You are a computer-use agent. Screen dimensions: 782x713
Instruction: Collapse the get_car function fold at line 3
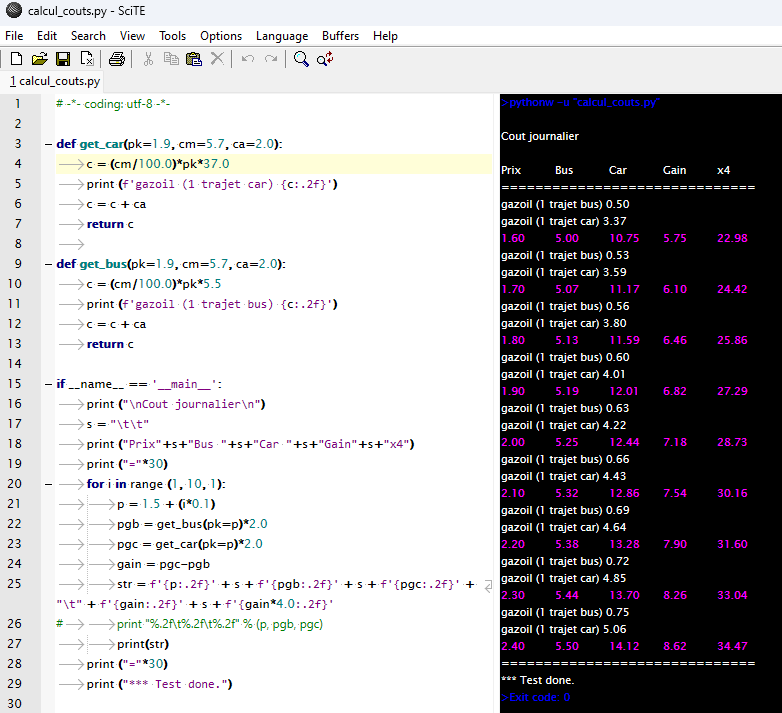click(x=48, y=144)
